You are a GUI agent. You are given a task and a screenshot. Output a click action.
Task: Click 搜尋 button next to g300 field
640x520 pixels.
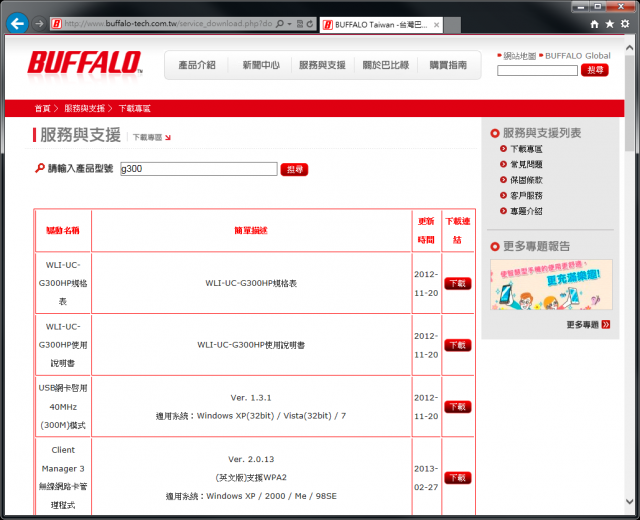point(294,169)
